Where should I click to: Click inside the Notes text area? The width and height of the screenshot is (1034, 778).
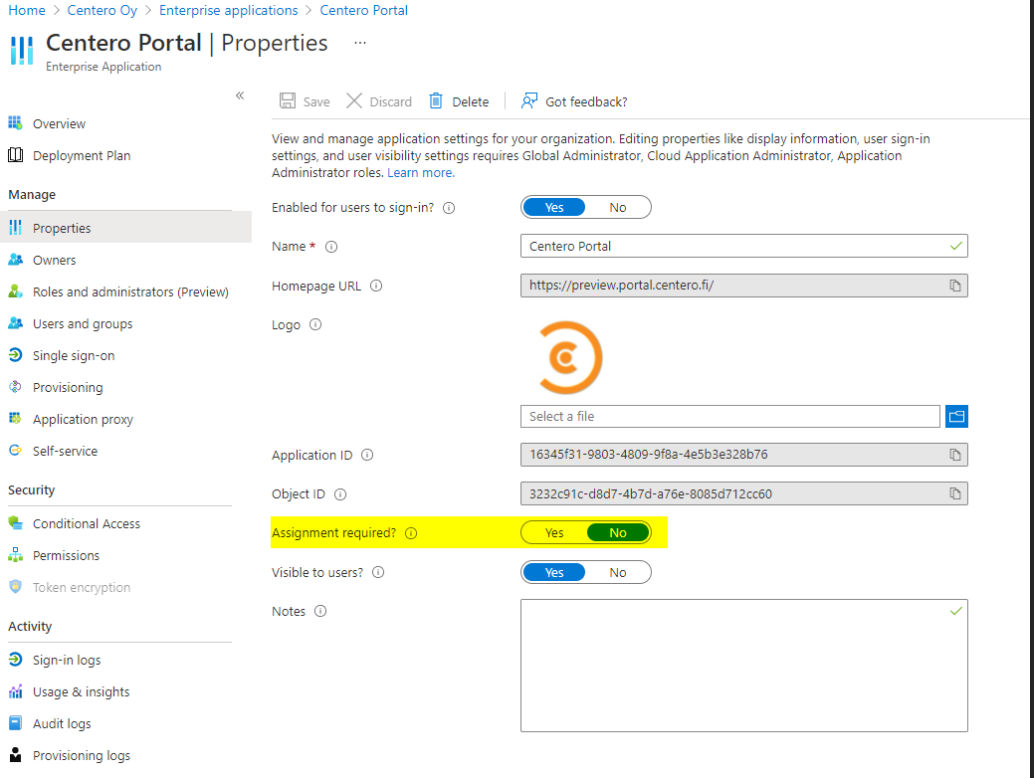(743, 665)
